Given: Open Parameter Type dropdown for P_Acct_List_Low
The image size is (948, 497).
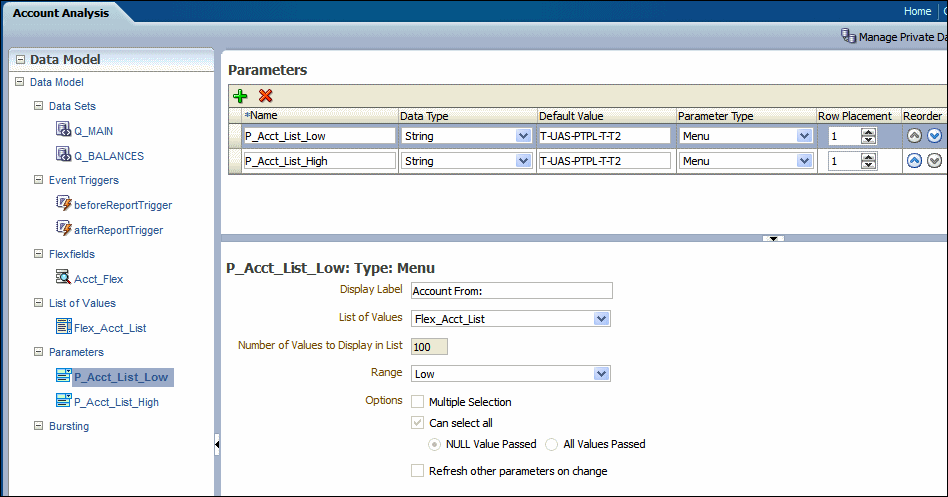Looking at the screenshot, I should [x=804, y=136].
